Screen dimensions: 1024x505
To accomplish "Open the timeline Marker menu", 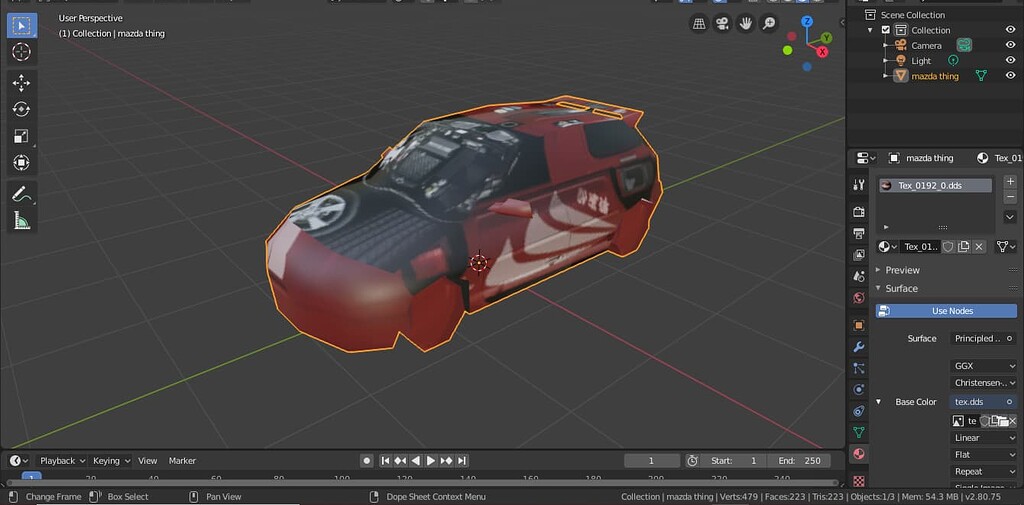I will [x=182, y=461].
